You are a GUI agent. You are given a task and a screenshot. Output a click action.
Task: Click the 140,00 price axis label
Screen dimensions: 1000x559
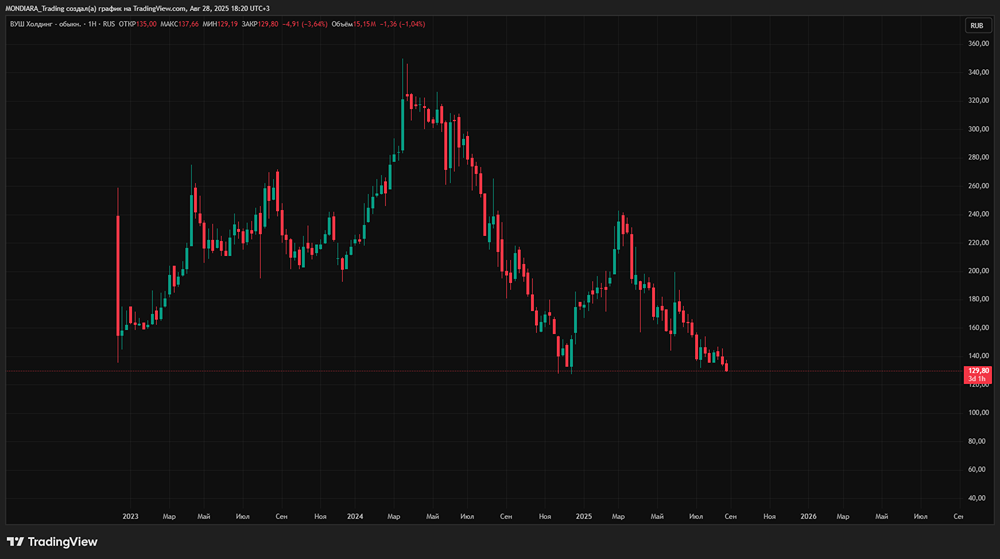[x=978, y=356]
